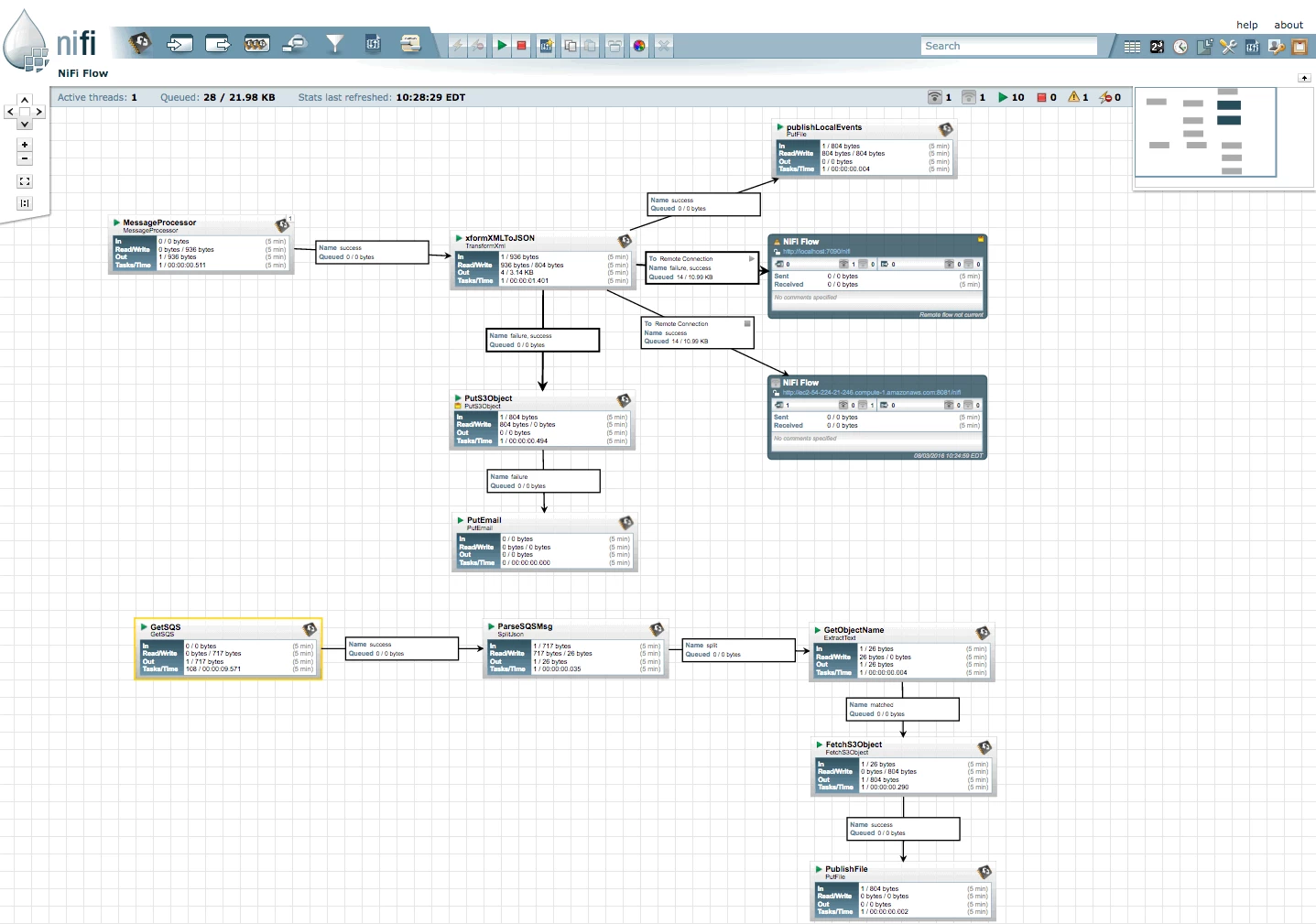This screenshot has width=1316, height=924.
Task: Open the Summary table icon
Action: click(1133, 47)
